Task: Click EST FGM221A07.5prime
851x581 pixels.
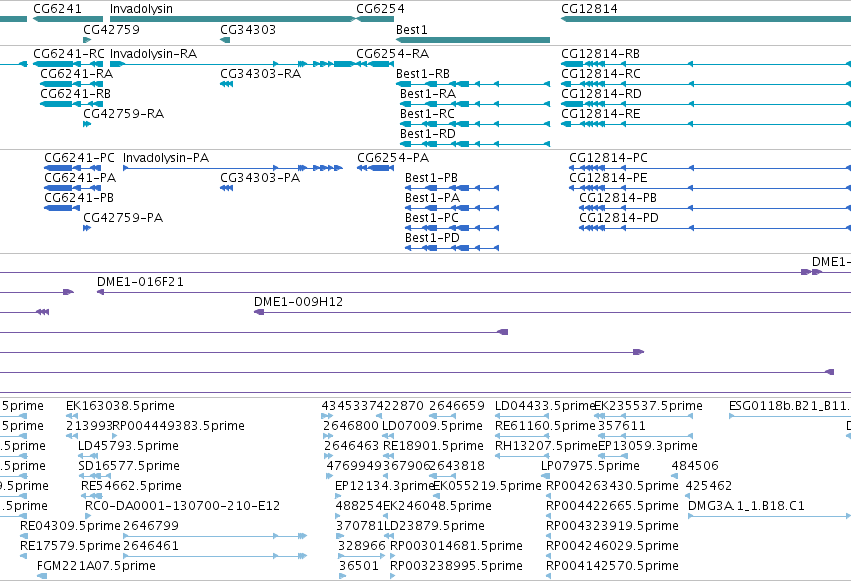Action: tap(42, 576)
